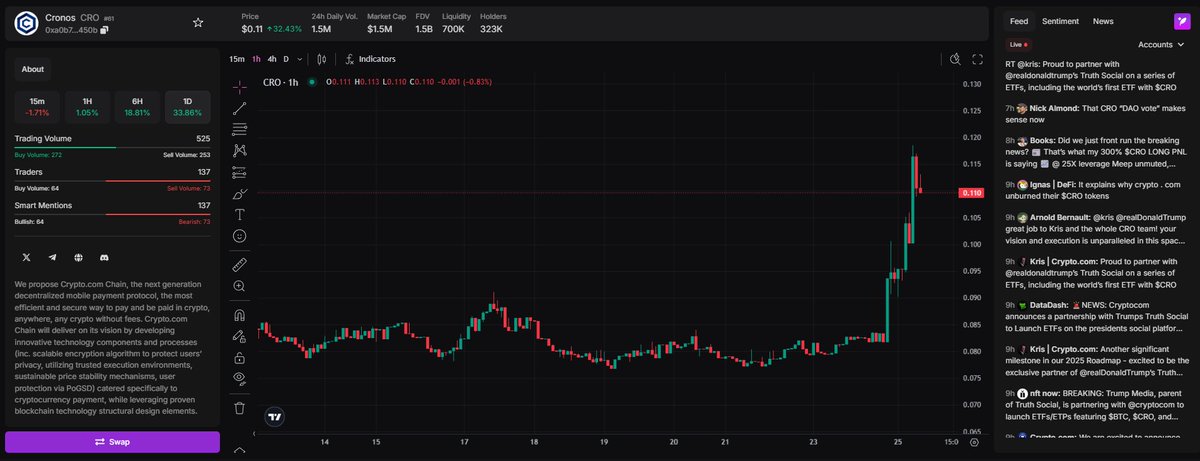Viewport: 1200px width, 461px height.
Task: Toggle CRO series visibility green dot
Action: [x=313, y=82]
